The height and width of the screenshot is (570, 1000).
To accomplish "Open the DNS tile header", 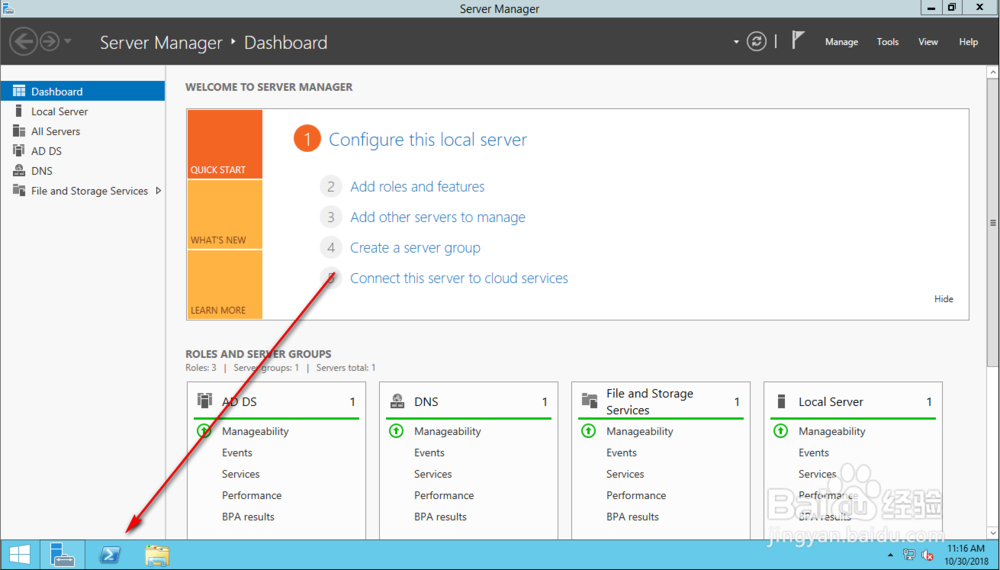I will coord(469,401).
